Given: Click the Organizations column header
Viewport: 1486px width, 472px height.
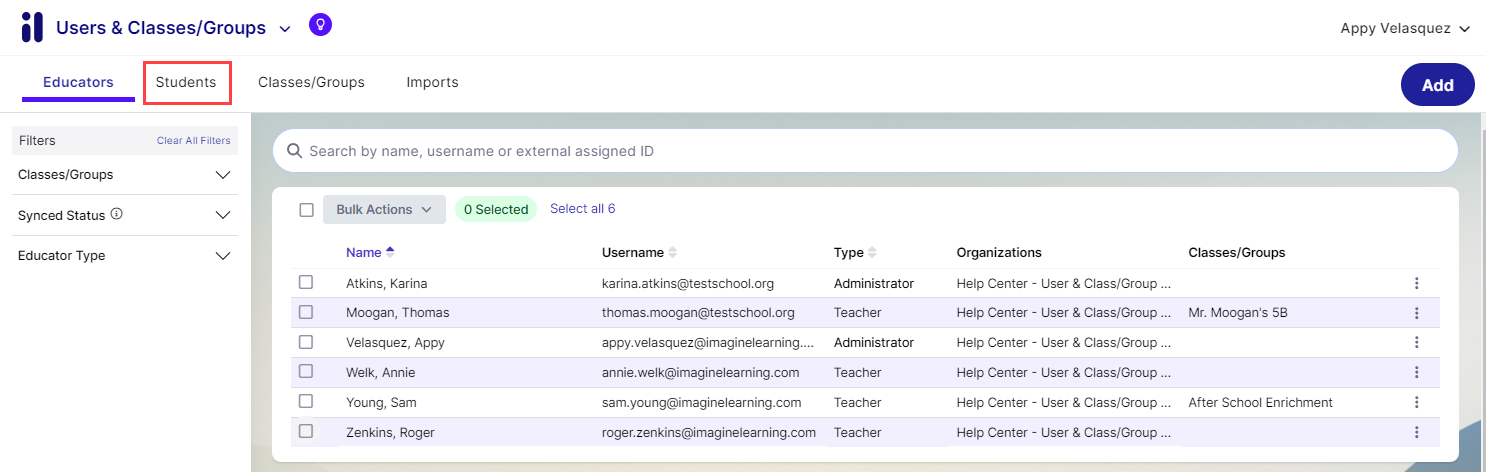Looking at the screenshot, I should (x=999, y=252).
